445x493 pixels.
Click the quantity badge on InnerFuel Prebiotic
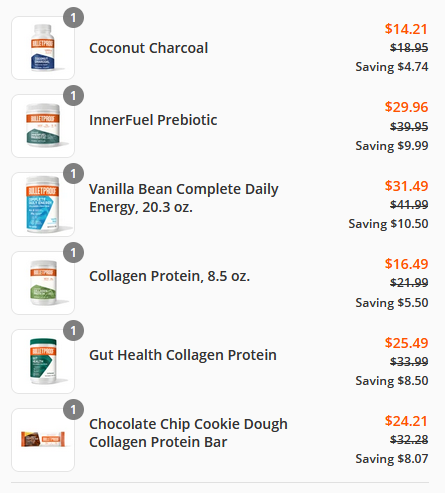(73, 96)
